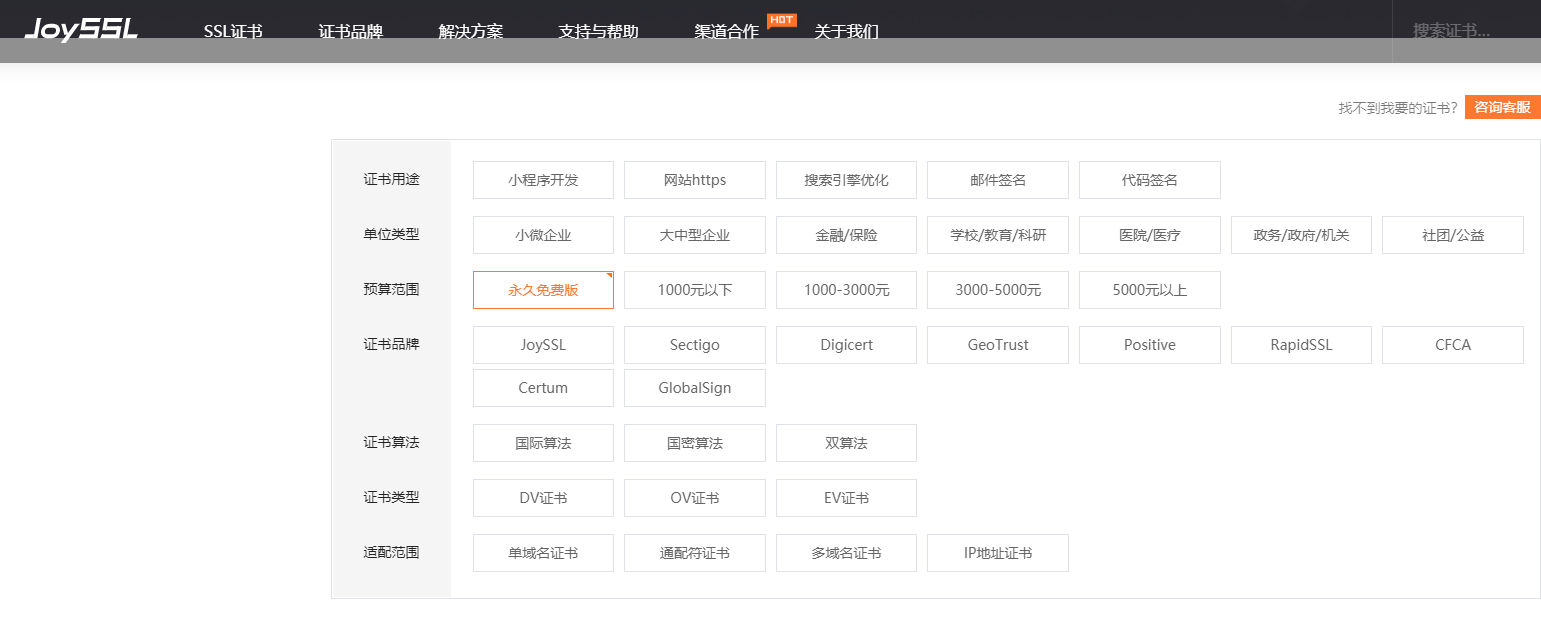Choose the 5000元以上 budget range
The height and width of the screenshot is (617, 1541).
pos(1150,290)
